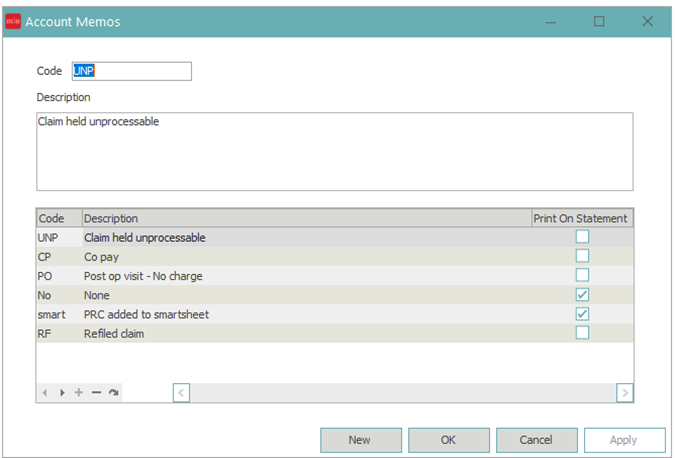Viewport: 675px width, 458px height.
Task: Click inside the Code input field
Action: coord(130,71)
